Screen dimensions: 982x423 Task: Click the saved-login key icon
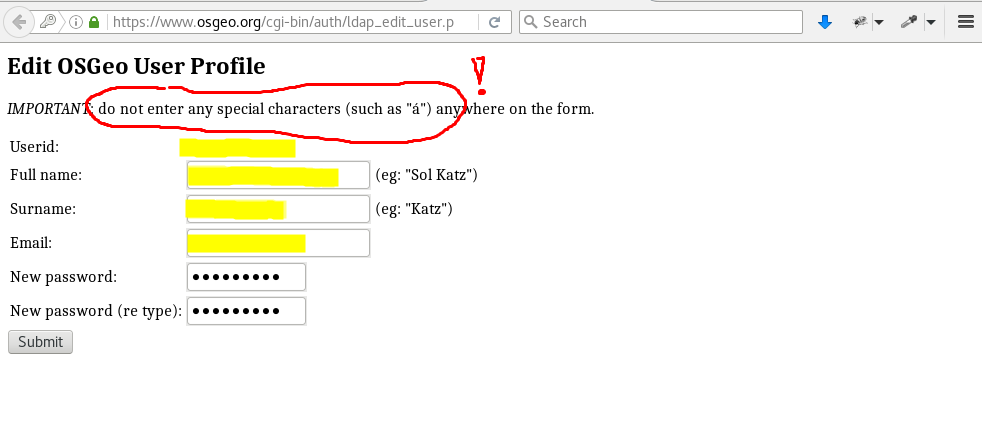click(50, 22)
